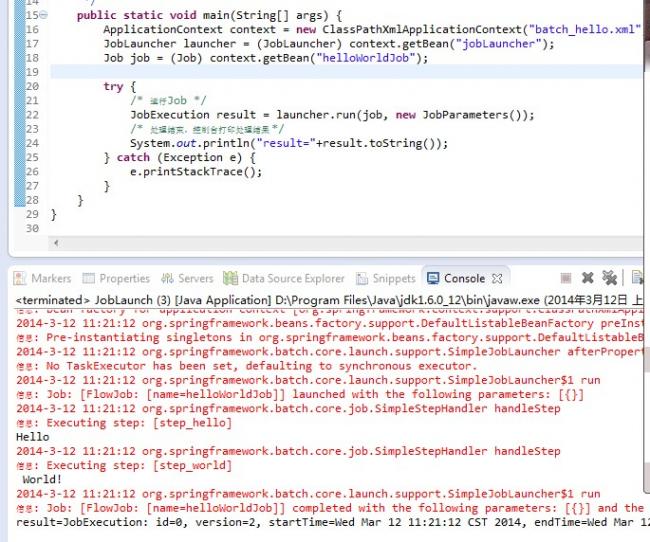Image resolution: width=650 pixels, height=542 pixels.
Task: Click the "Hello" output line in console
Action: 33,437
